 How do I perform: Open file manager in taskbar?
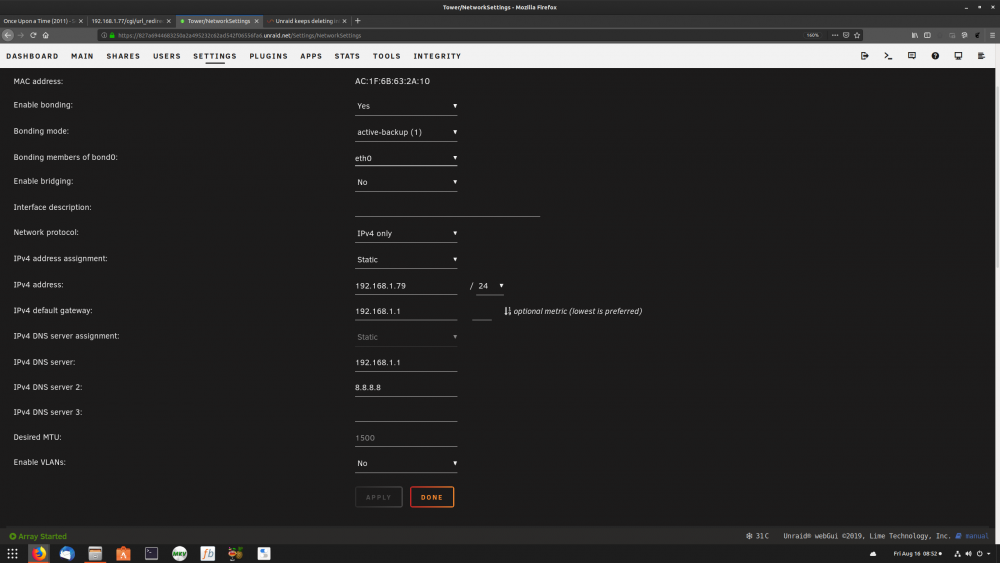click(95, 553)
